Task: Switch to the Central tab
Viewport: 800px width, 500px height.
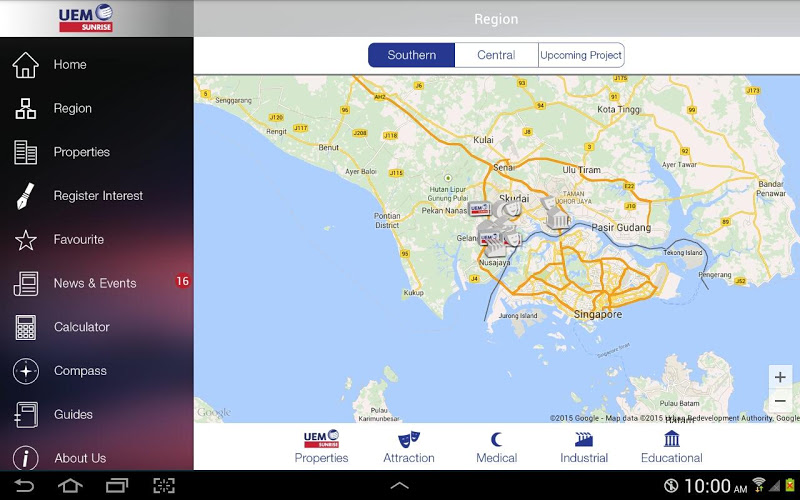Action: click(x=496, y=55)
